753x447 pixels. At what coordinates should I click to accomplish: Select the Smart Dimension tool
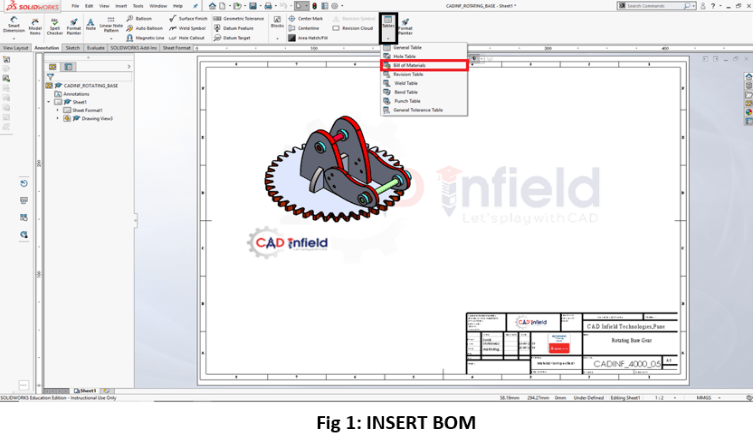tap(13, 25)
